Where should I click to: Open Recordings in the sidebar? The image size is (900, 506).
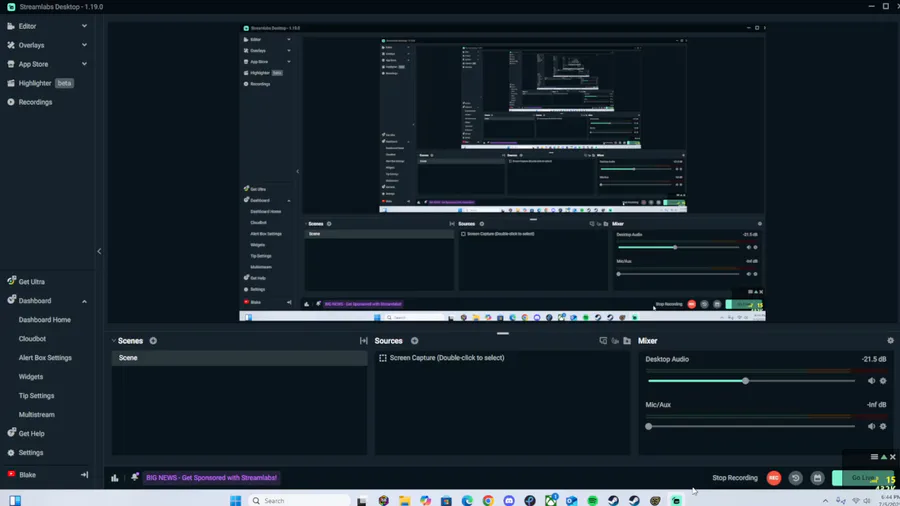click(35, 102)
